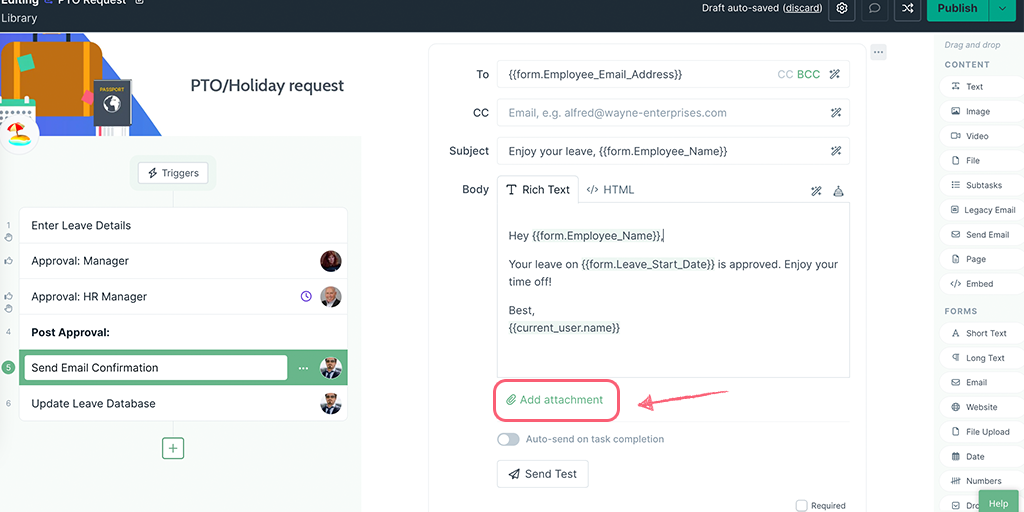
Task: Expand the Publish dropdown arrow
Action: 1003,8
